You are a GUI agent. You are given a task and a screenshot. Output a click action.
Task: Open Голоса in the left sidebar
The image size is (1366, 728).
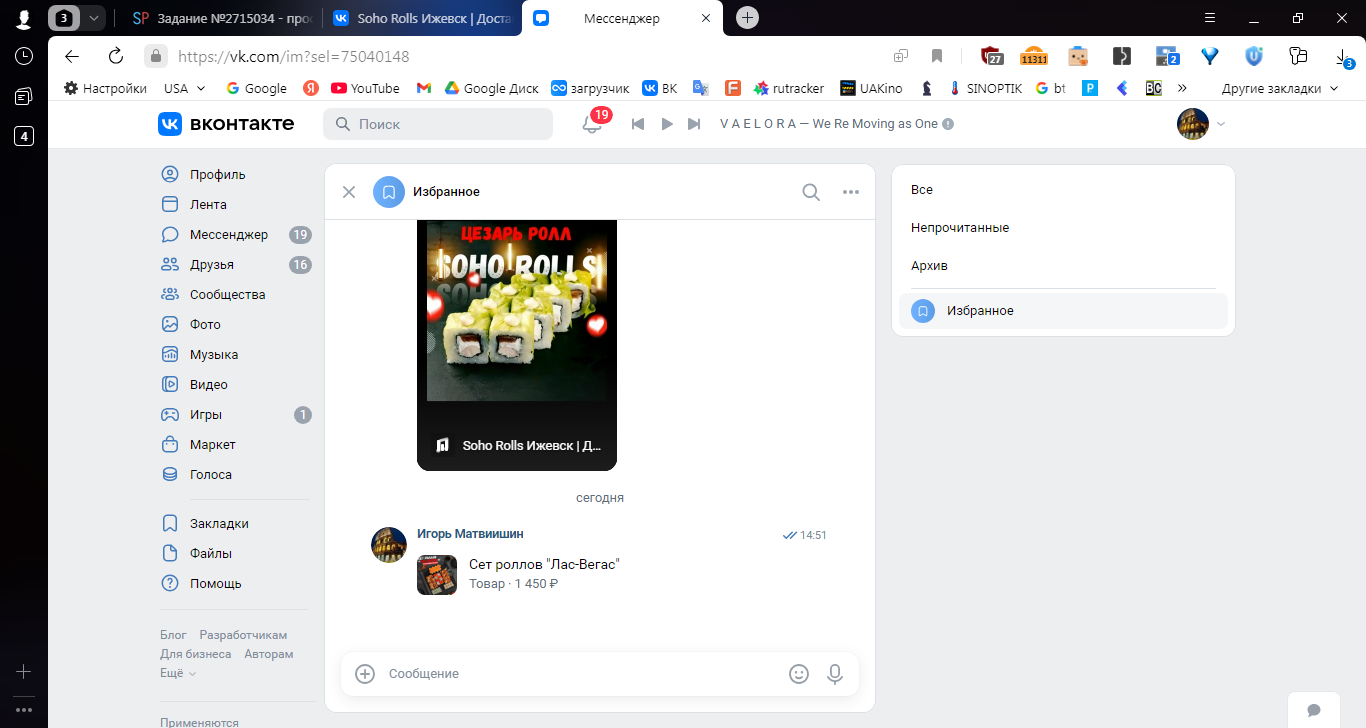[x=235, y=474]
